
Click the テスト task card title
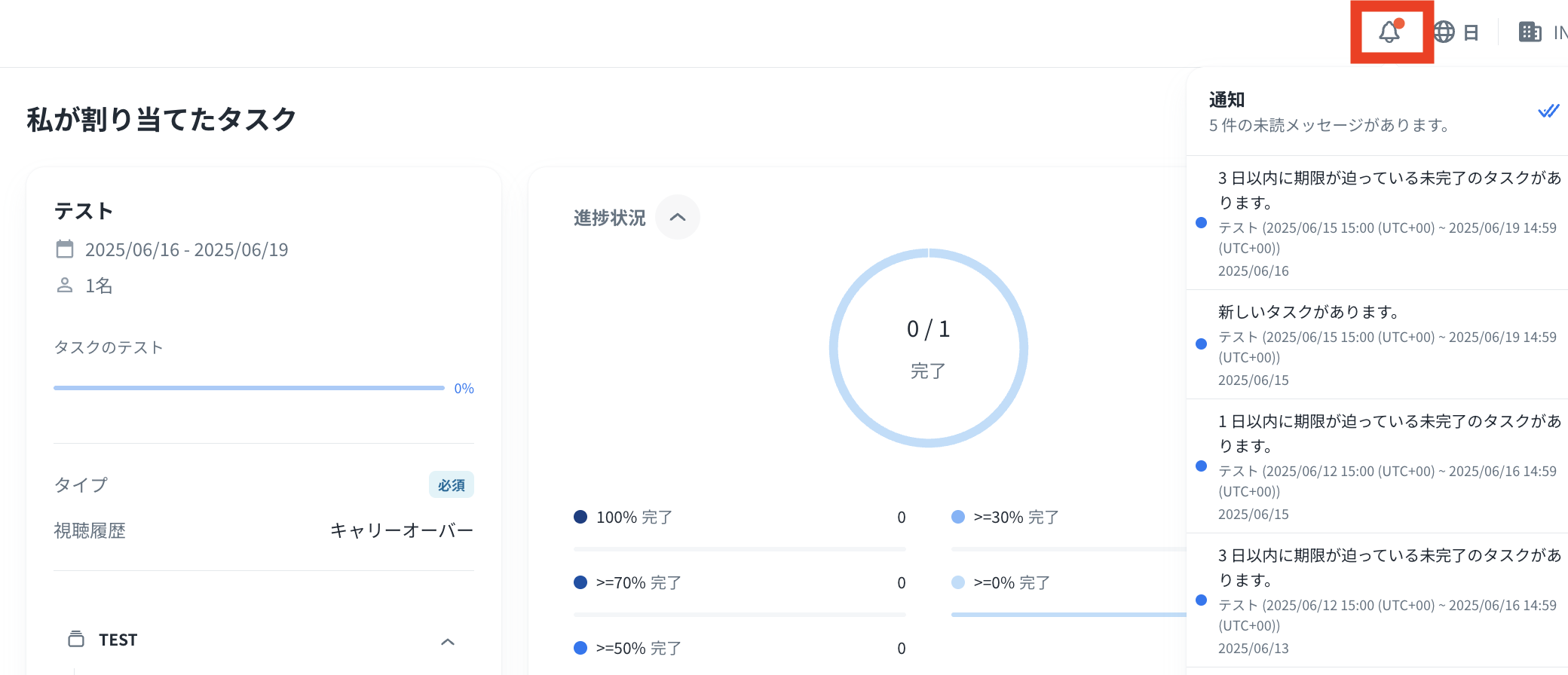click(84, 212)
